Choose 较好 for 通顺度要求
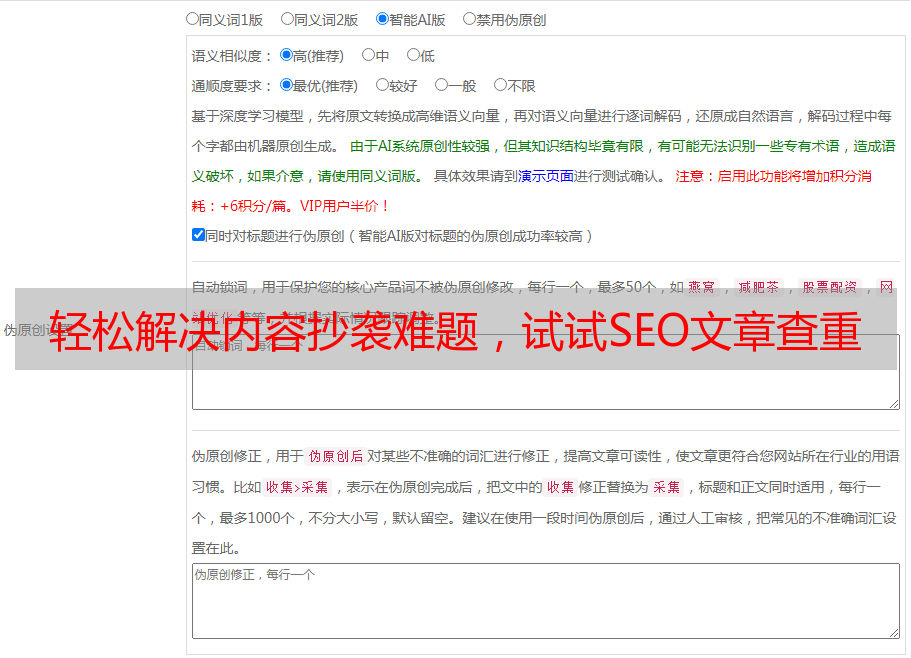The image size is (911, 658). [382, 85]
